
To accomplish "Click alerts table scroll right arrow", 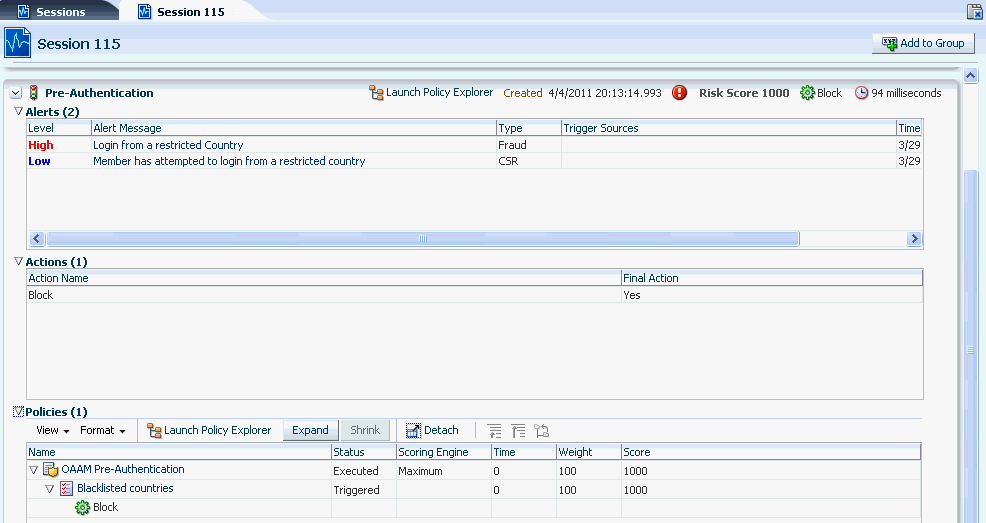I will pyautogui.click(x=914, y=238).
